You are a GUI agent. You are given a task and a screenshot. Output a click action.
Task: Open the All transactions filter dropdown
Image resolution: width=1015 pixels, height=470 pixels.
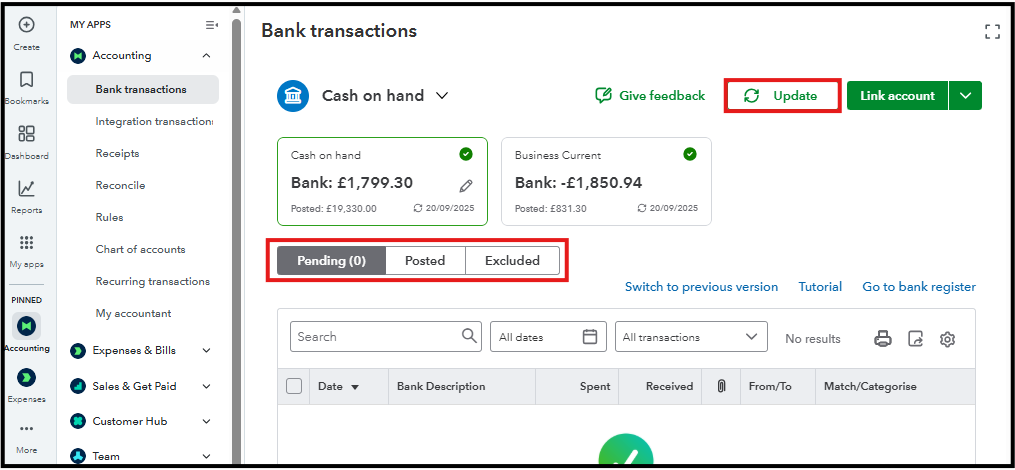[x=691, y=337]
